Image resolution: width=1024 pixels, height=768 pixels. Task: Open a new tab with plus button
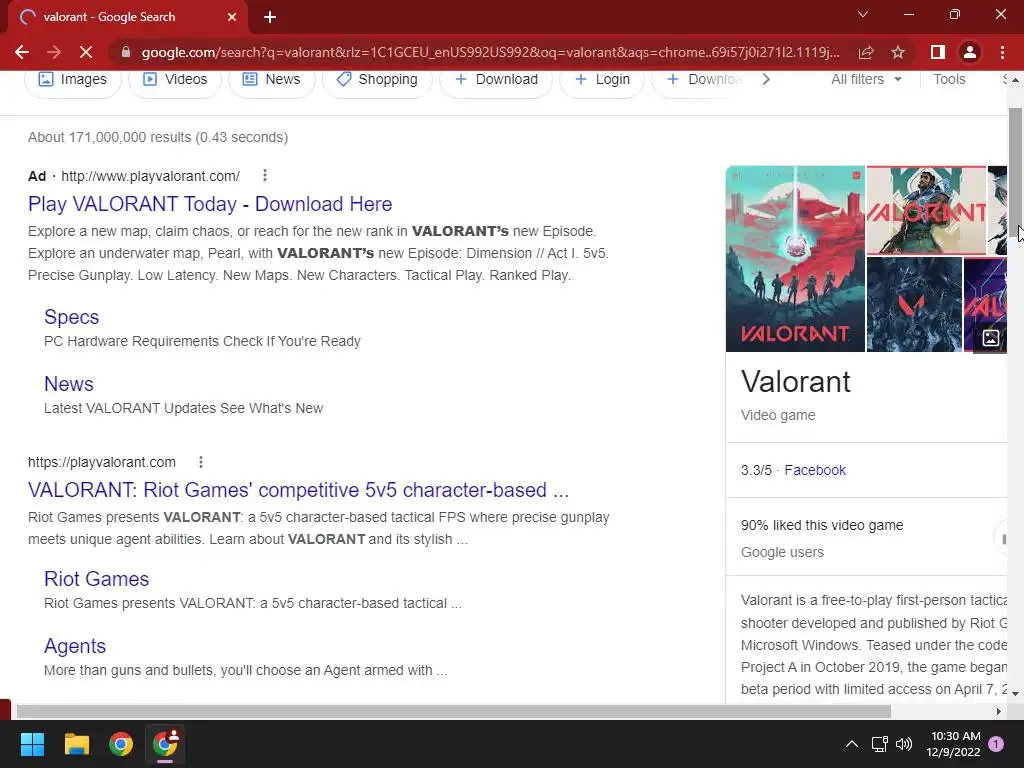pos(270,17)
